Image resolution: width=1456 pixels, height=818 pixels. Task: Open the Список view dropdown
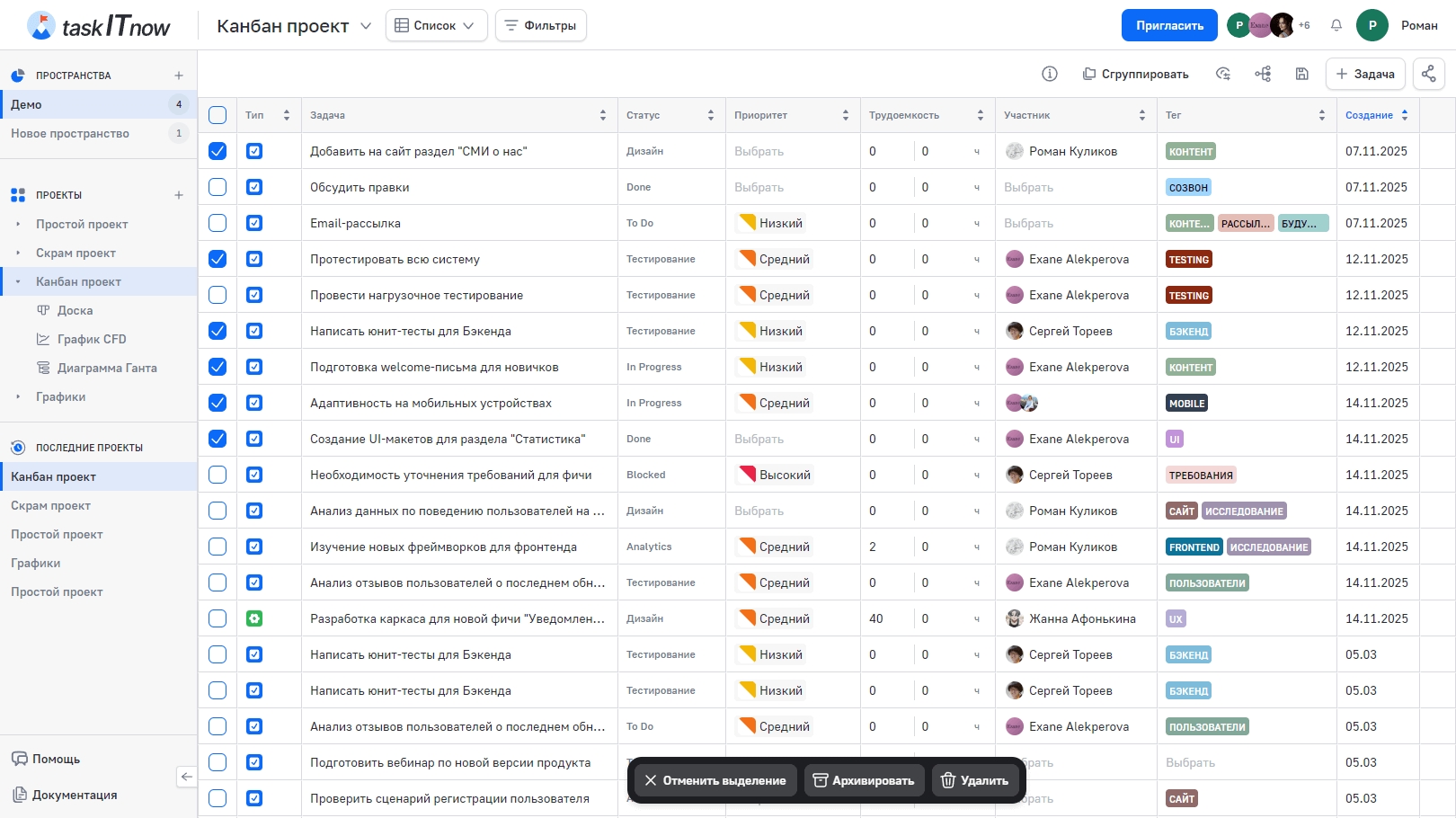tap(436, 25)
